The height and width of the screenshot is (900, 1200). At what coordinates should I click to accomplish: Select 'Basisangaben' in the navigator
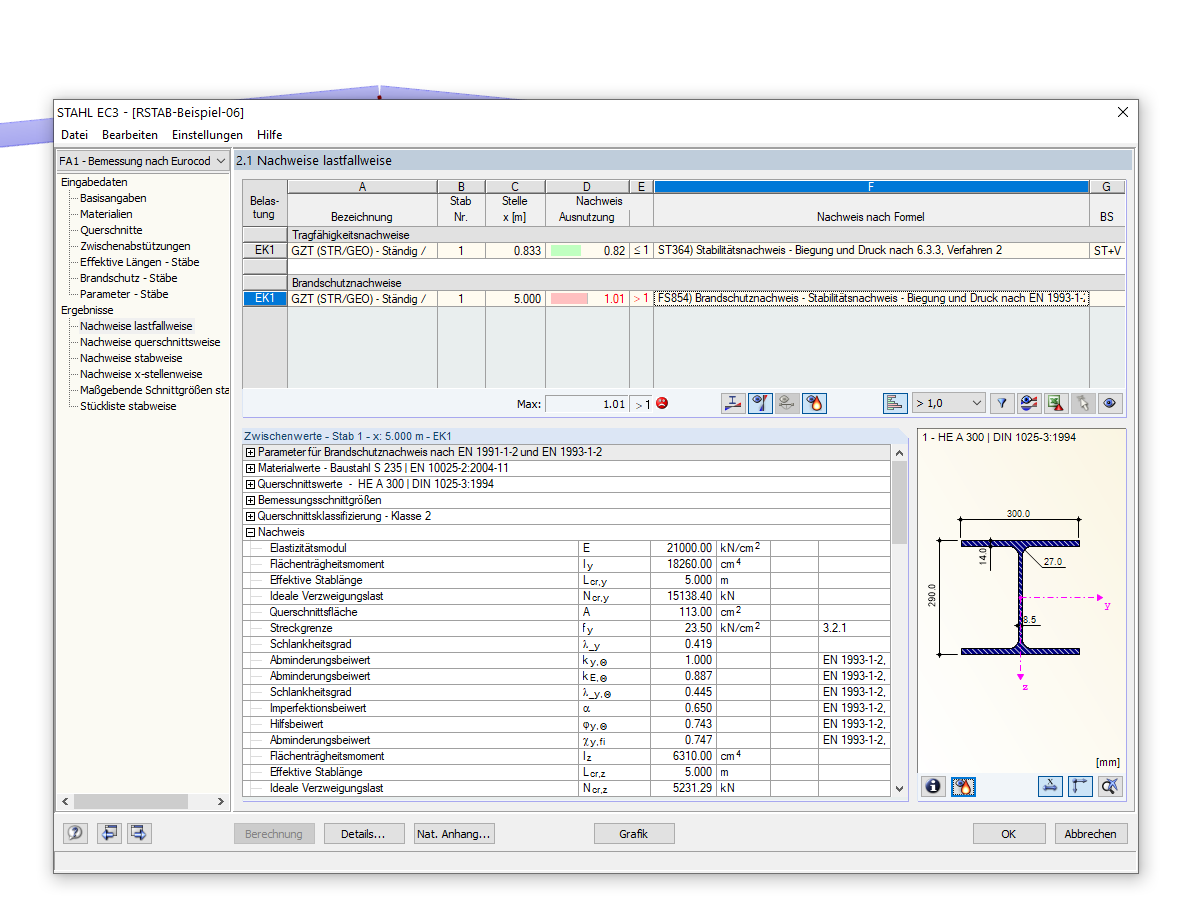pyautogui.click(x=112, y=198)
